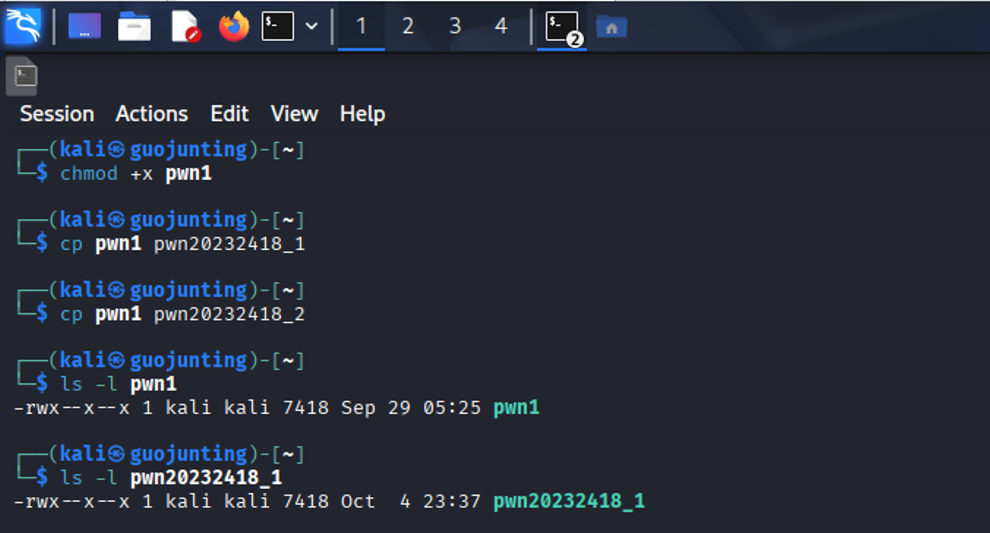Open the Edit menu
990x533 pixels.
pyautogui.click(x=229, y=114)
